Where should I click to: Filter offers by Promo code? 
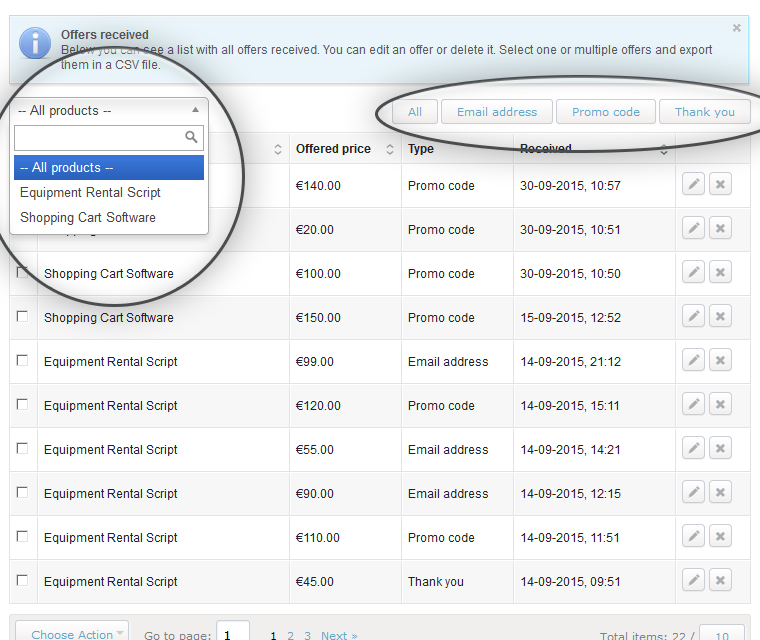pos(606,112)
